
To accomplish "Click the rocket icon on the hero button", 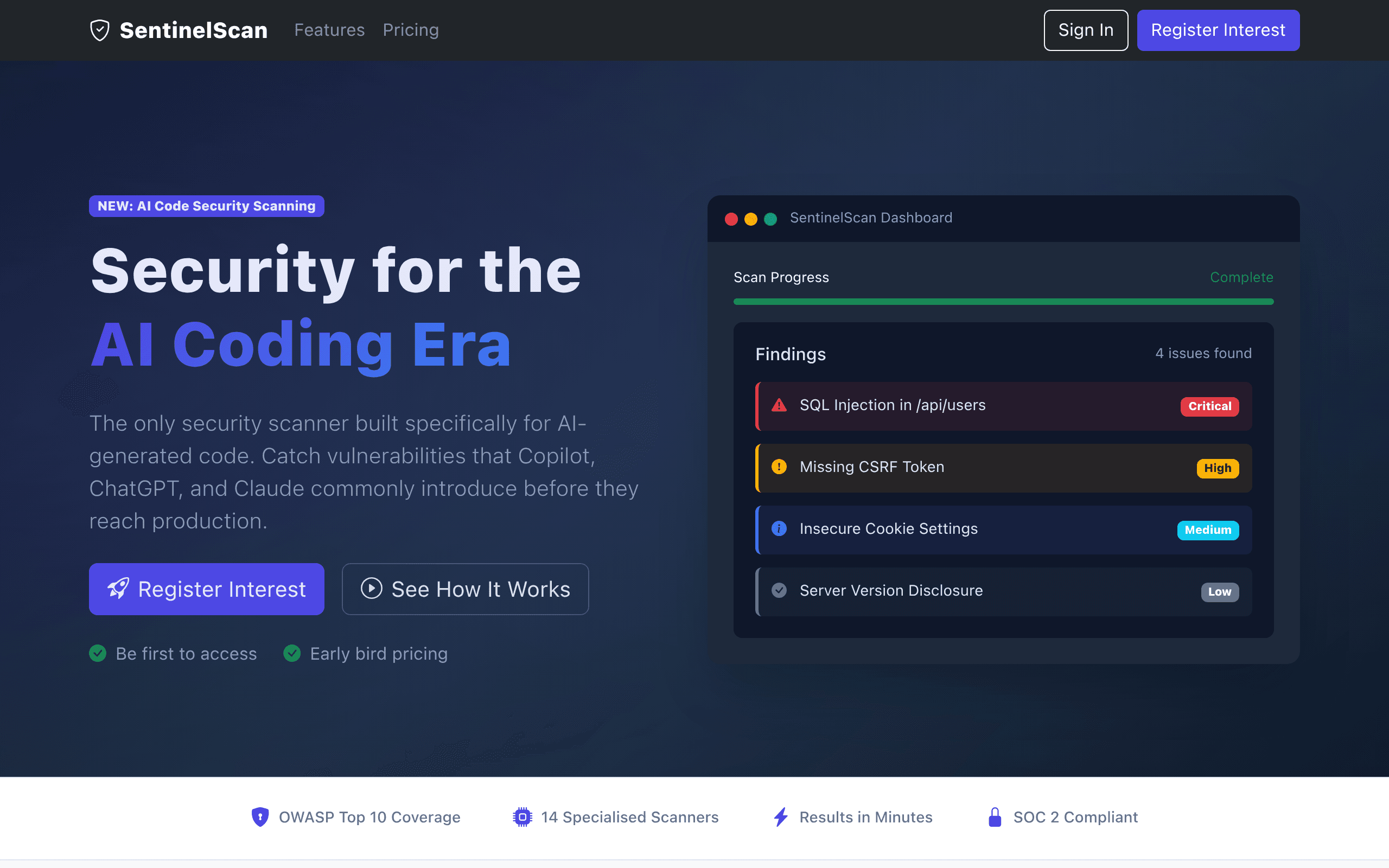I will pyautogui.click(x=119, y=589).
